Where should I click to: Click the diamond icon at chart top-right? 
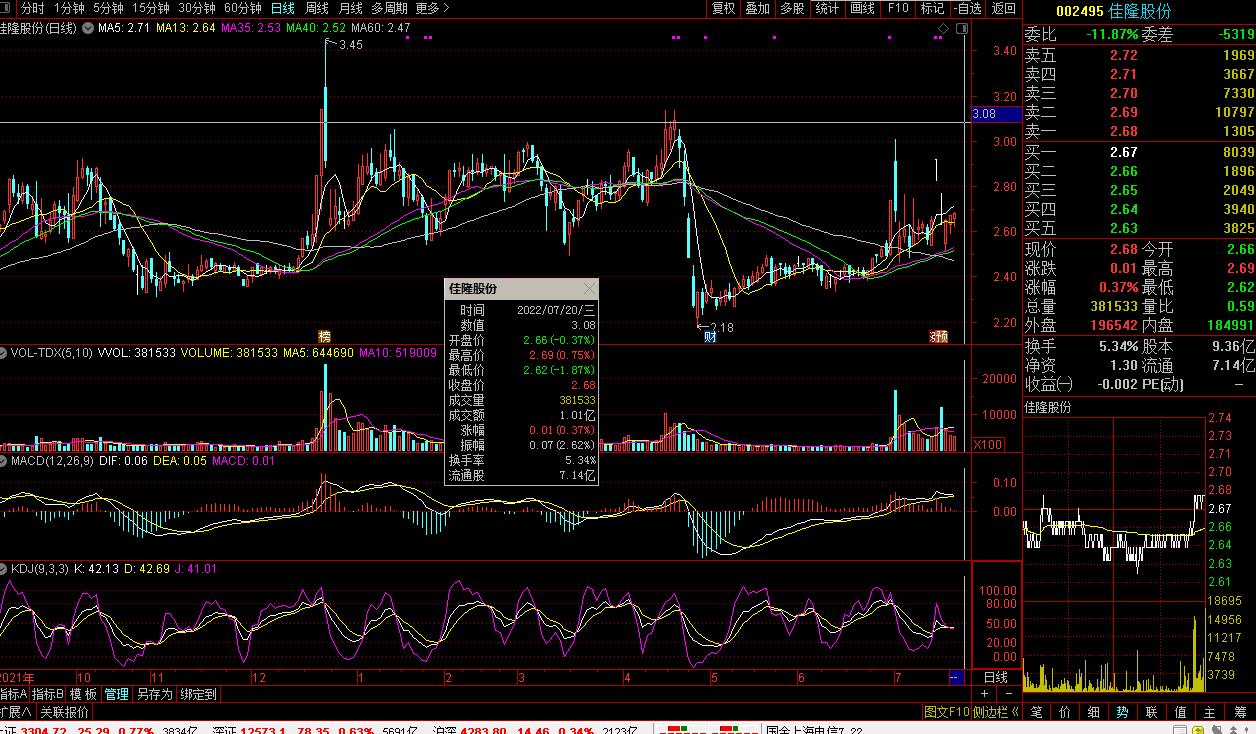tap(942, 28)
